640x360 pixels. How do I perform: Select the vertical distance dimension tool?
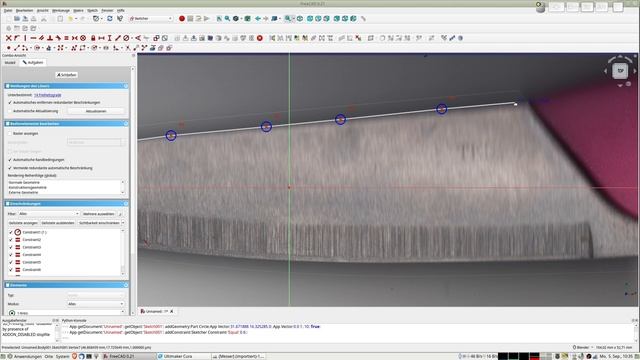(x=109, y=38)
